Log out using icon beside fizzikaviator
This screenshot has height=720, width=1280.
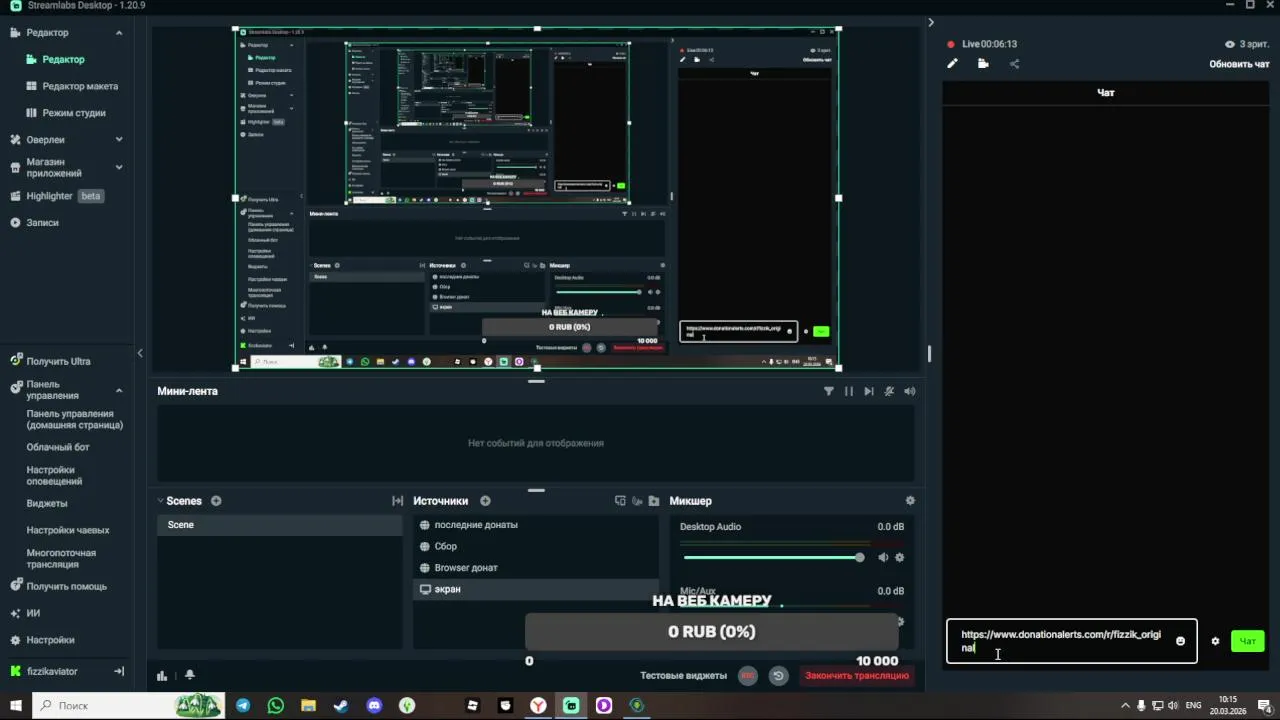pyautogui.click(x=119, y=671)
